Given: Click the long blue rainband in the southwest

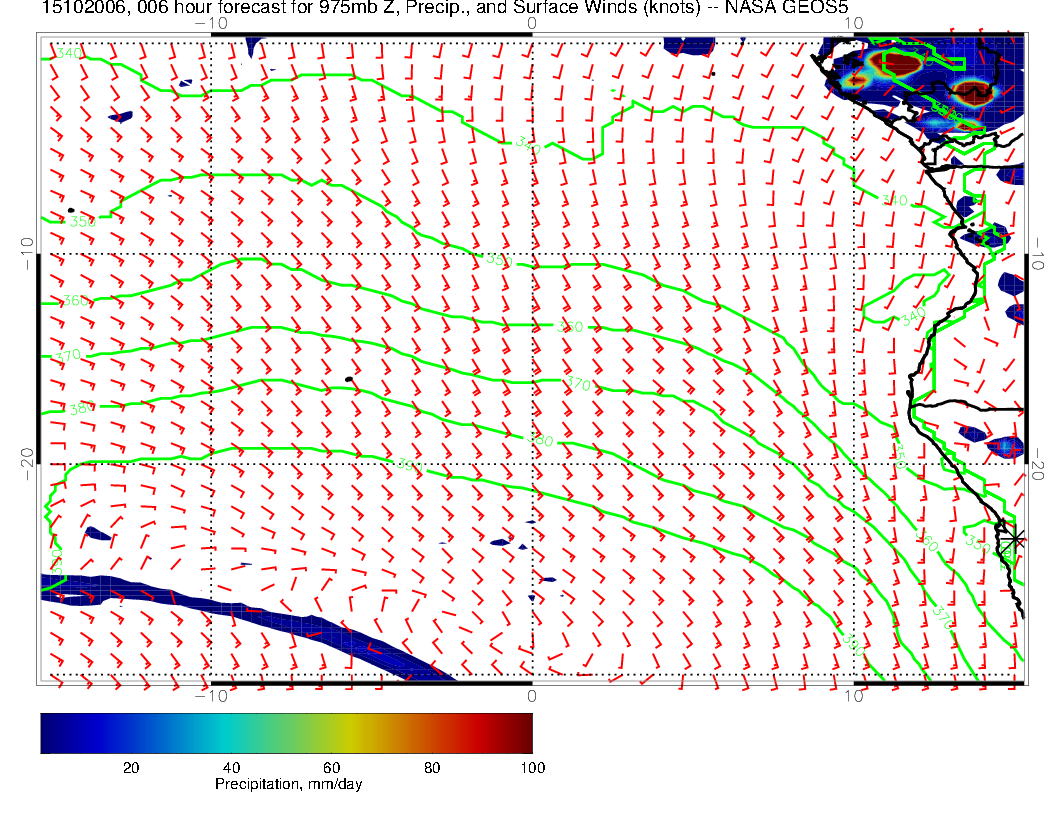Looking at the screenshot, I should click(250, 621).
